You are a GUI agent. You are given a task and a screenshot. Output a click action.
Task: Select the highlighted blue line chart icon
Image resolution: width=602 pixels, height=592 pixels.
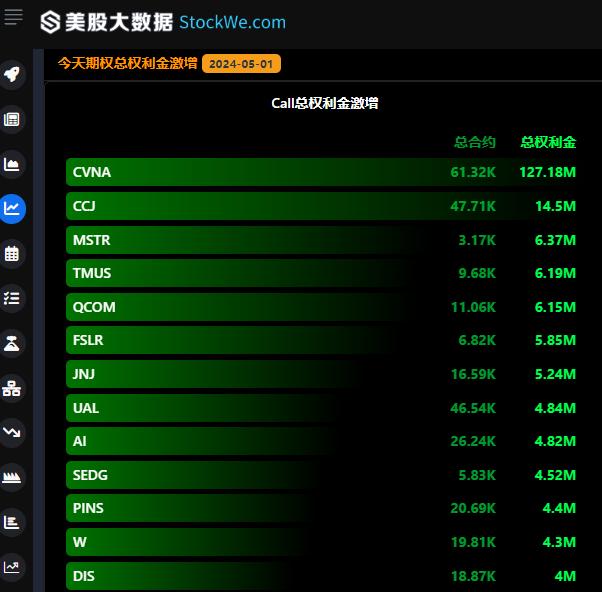pyautogui.click(x=12, y=209)
